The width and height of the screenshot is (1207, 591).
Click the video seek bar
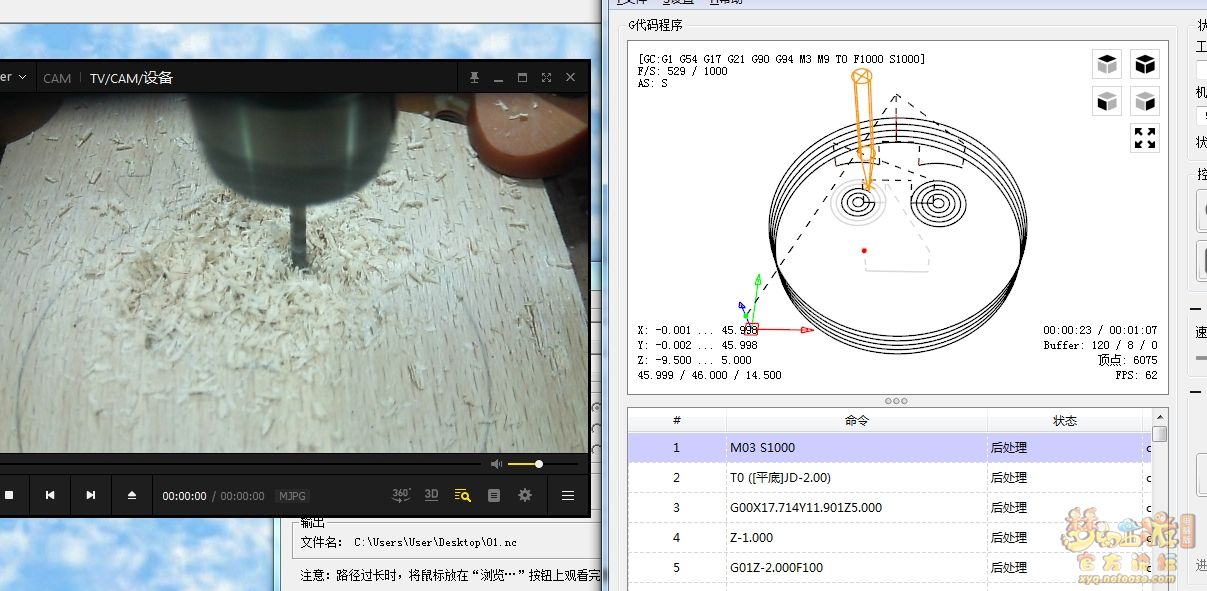pos(240,464)
